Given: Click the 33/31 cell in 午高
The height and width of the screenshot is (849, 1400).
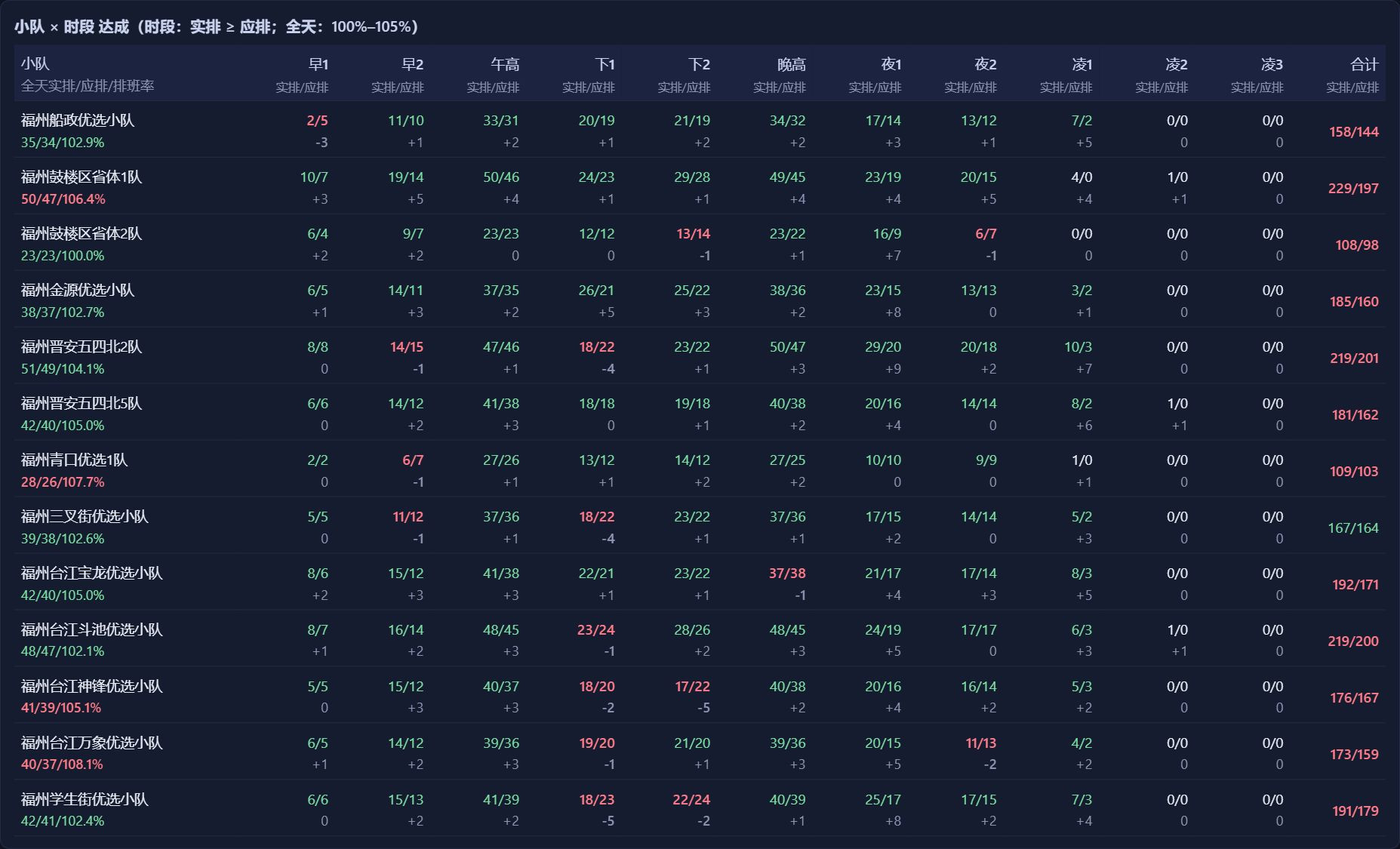Looking at the screenshot, I should pos(501,121).
